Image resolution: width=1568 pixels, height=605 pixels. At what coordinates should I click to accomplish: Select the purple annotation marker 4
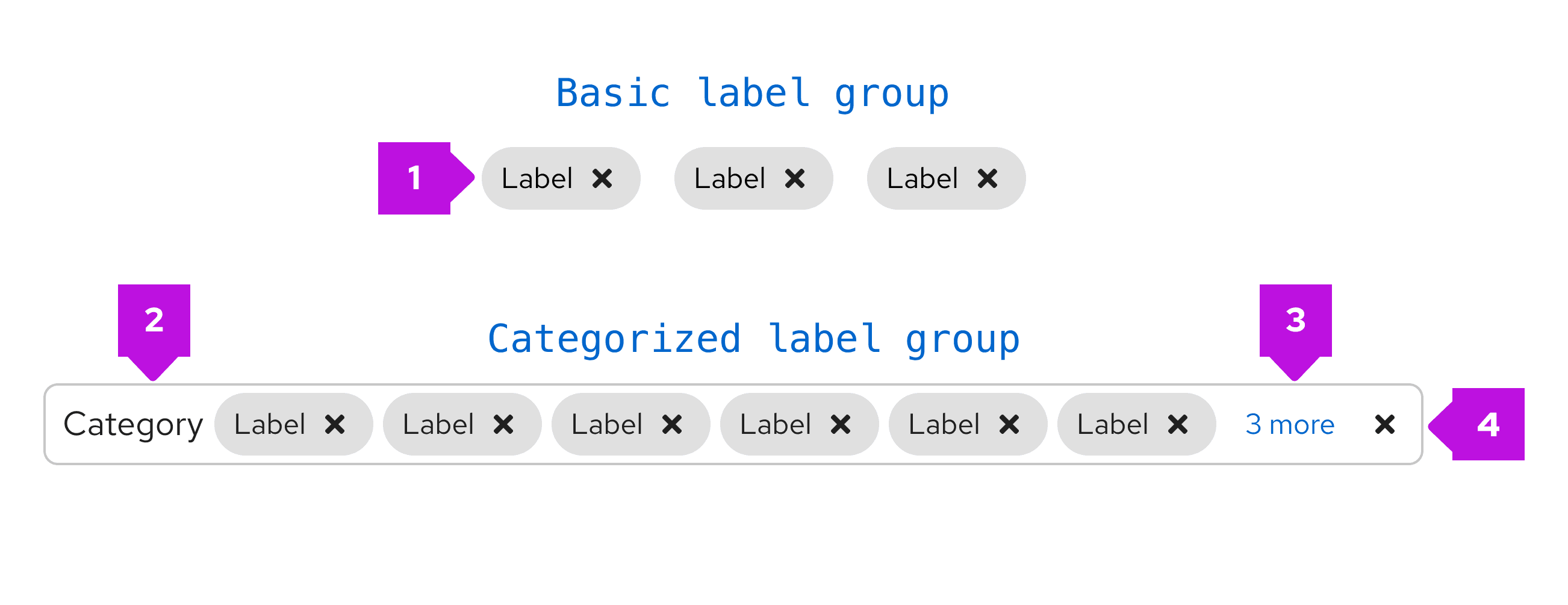[x=1488, y=425]
